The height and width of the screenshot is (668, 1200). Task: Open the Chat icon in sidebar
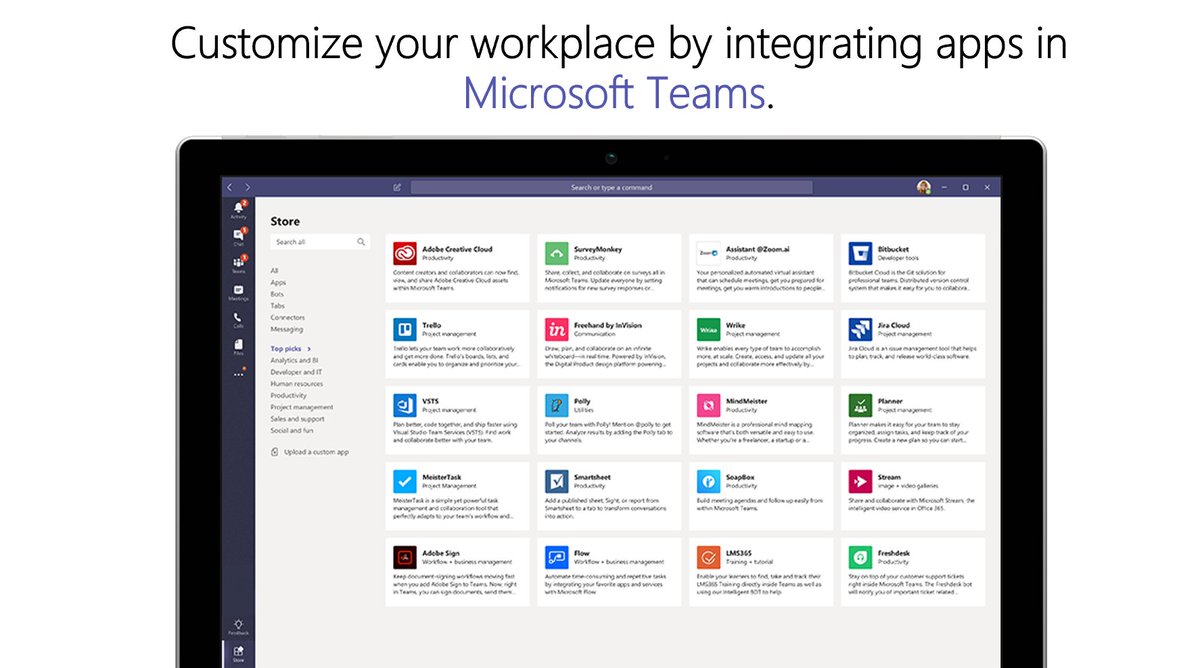[238, 236]
